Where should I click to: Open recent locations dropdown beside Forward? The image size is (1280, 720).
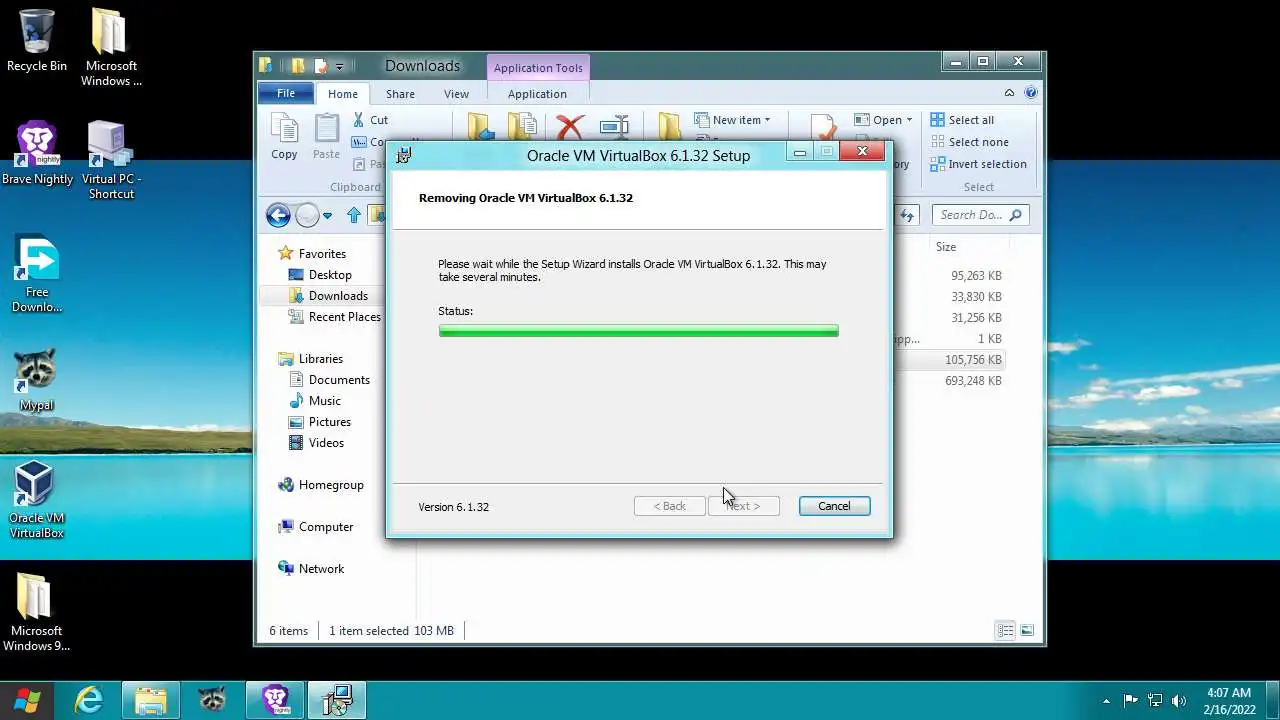pyautogui.click(x=327, y=215)
